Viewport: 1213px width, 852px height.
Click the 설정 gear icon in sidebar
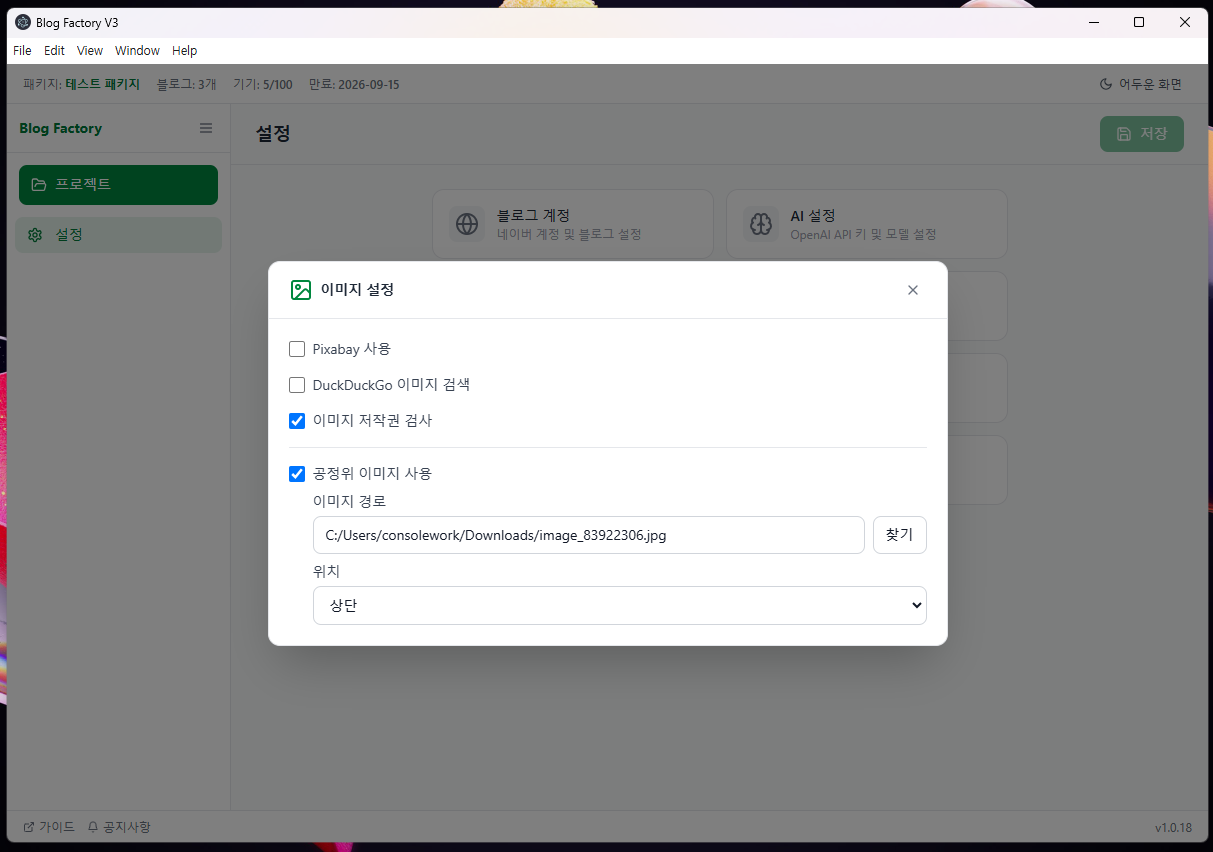click(35, 234)
